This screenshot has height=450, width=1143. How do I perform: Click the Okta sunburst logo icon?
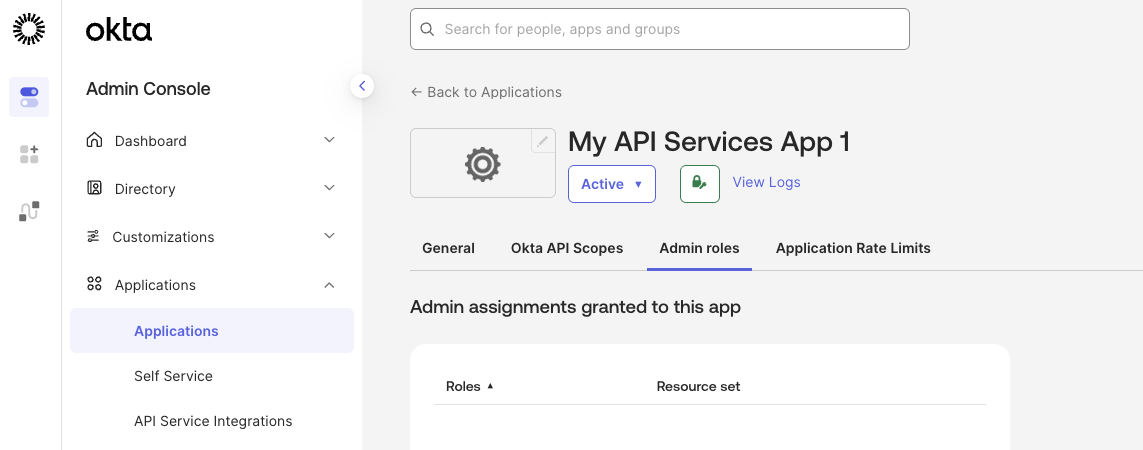29,29
